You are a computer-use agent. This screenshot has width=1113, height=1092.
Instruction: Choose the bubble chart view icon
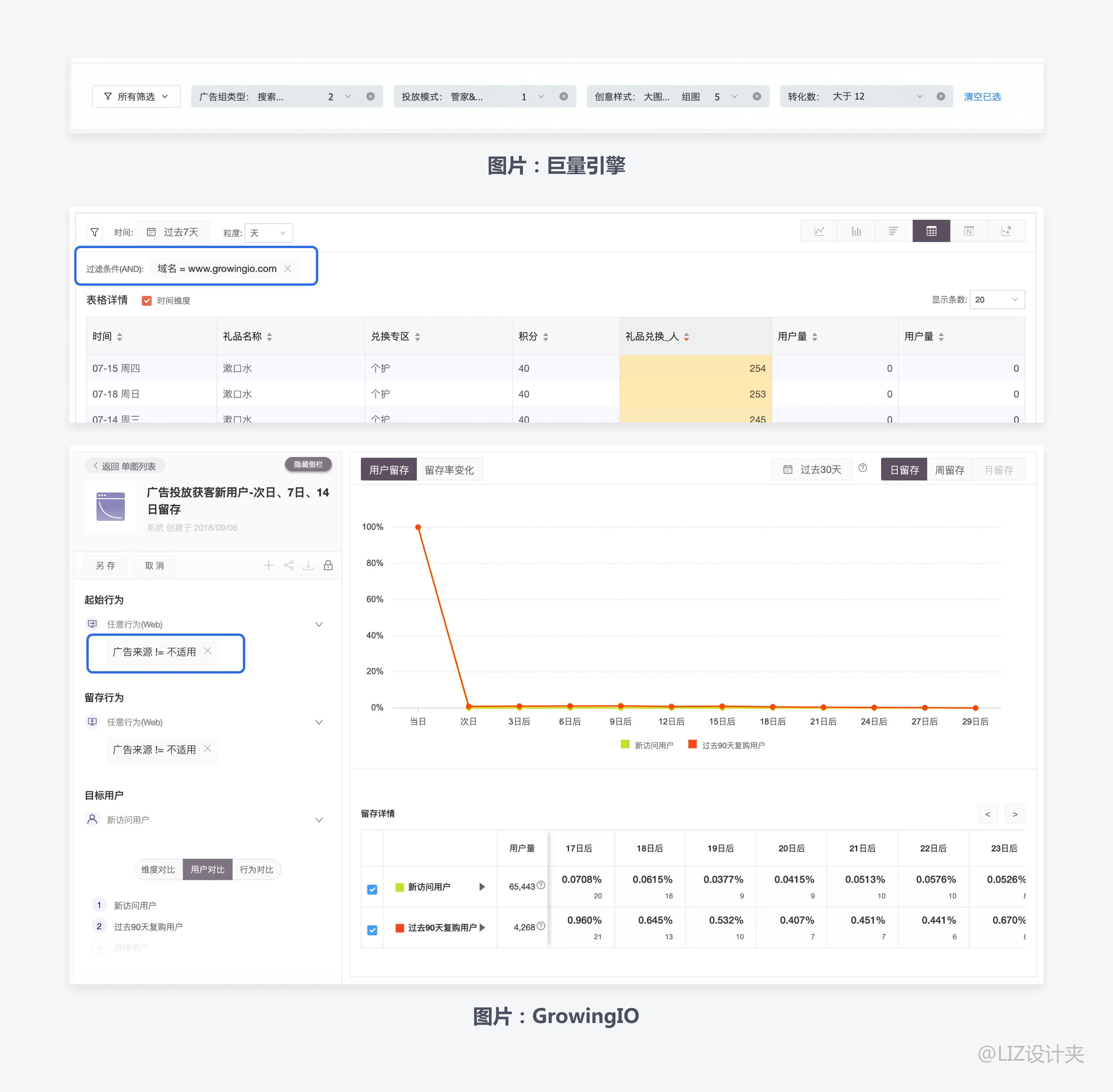pos(1006,231)
